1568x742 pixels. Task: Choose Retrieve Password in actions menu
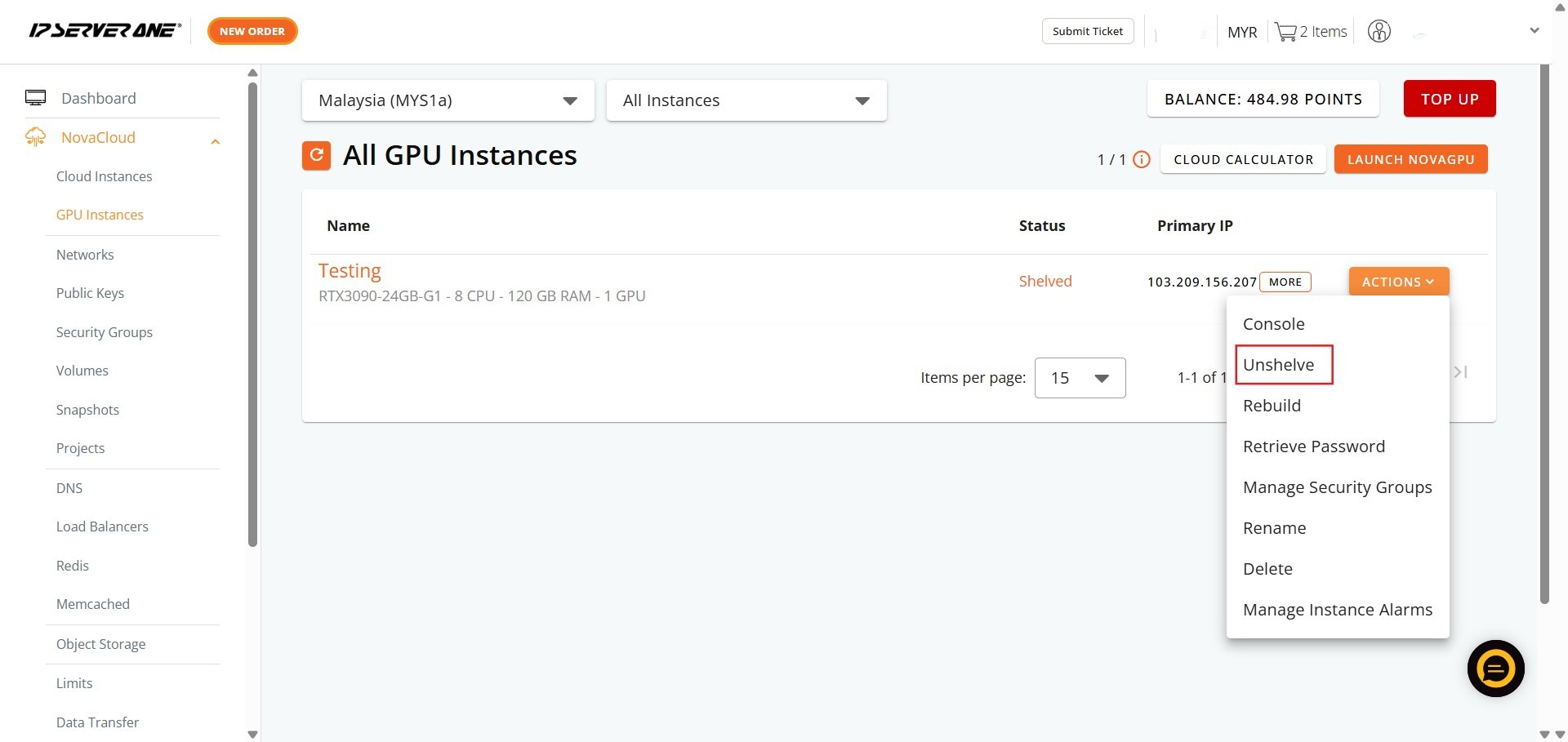tap(1313, 447)
